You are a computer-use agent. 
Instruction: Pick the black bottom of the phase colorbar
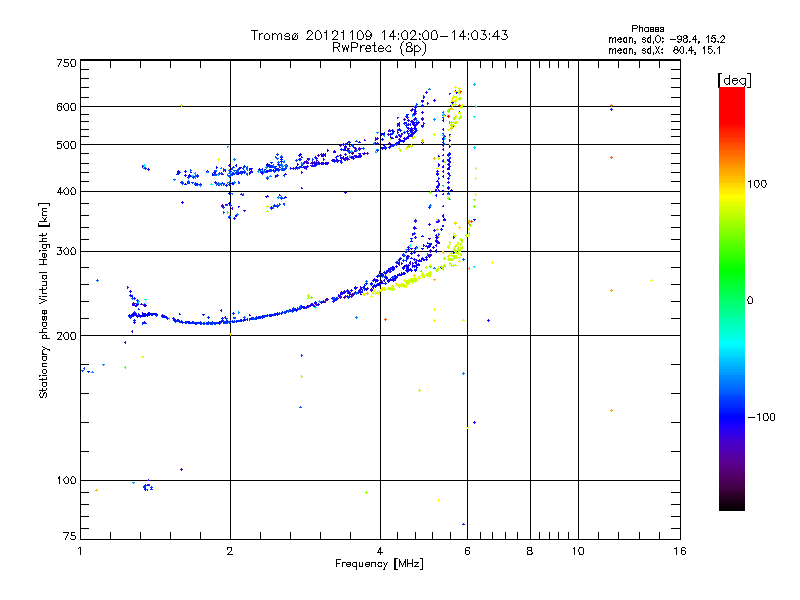click(x=732, y=503)
